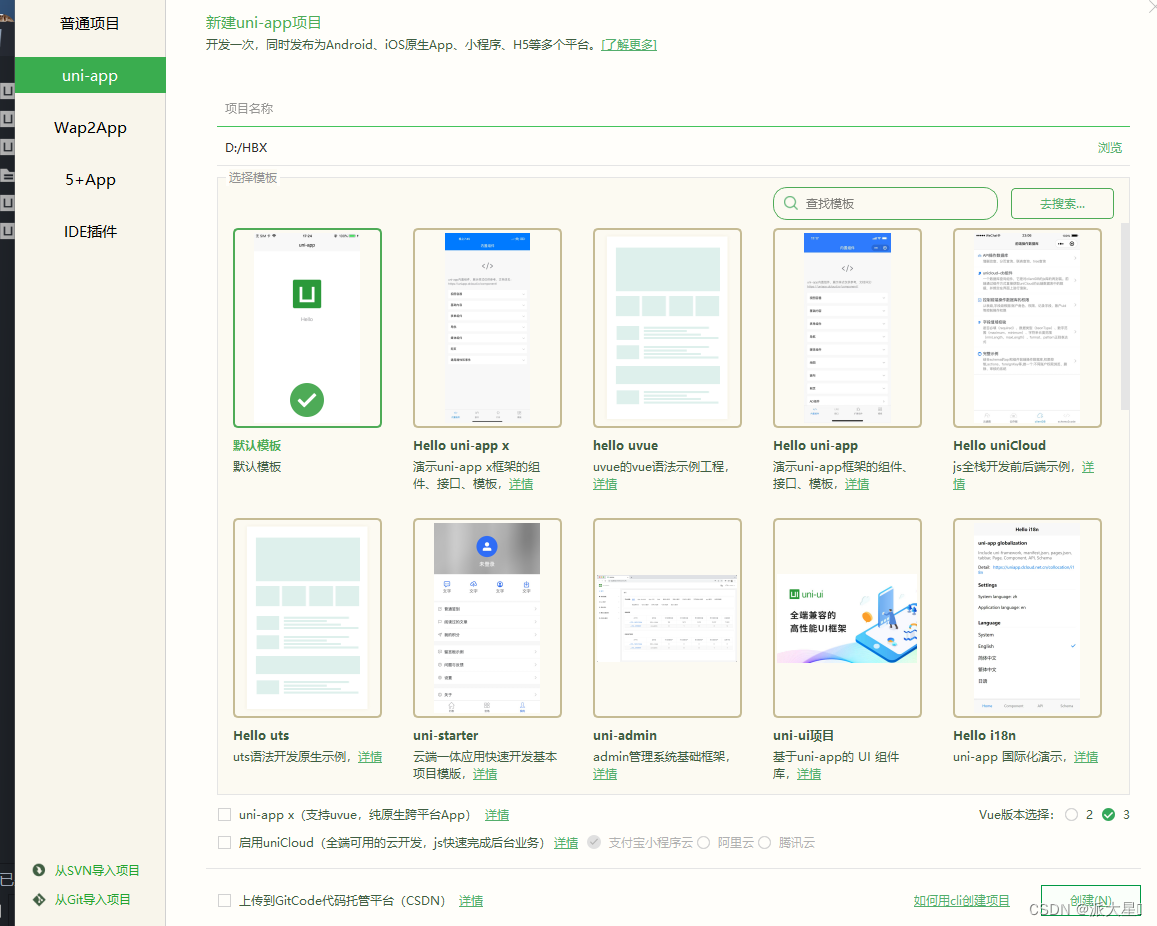
Task: Click the uni-starter title text
Action: click(x=446, y=736)
